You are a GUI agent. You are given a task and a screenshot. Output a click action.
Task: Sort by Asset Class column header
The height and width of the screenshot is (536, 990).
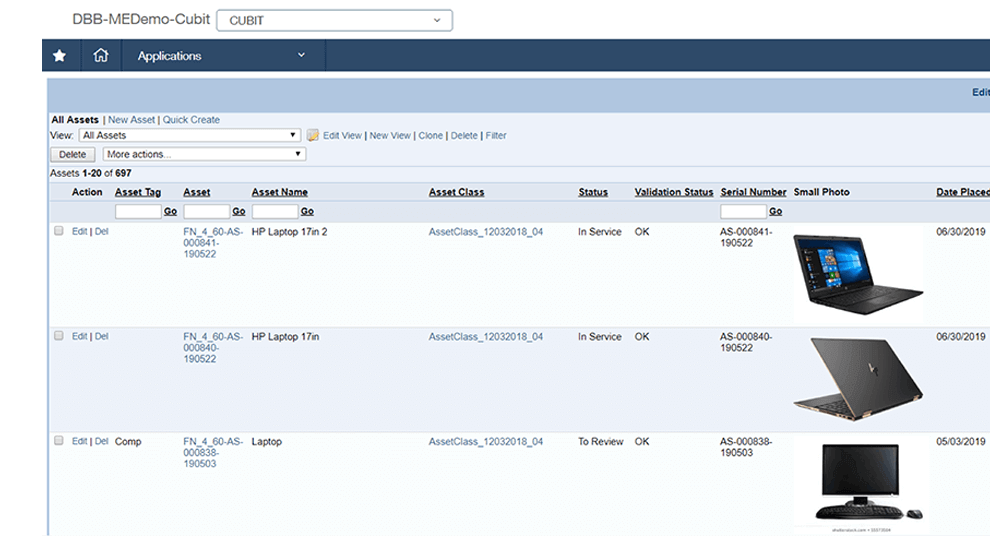[x=456, y=192]
